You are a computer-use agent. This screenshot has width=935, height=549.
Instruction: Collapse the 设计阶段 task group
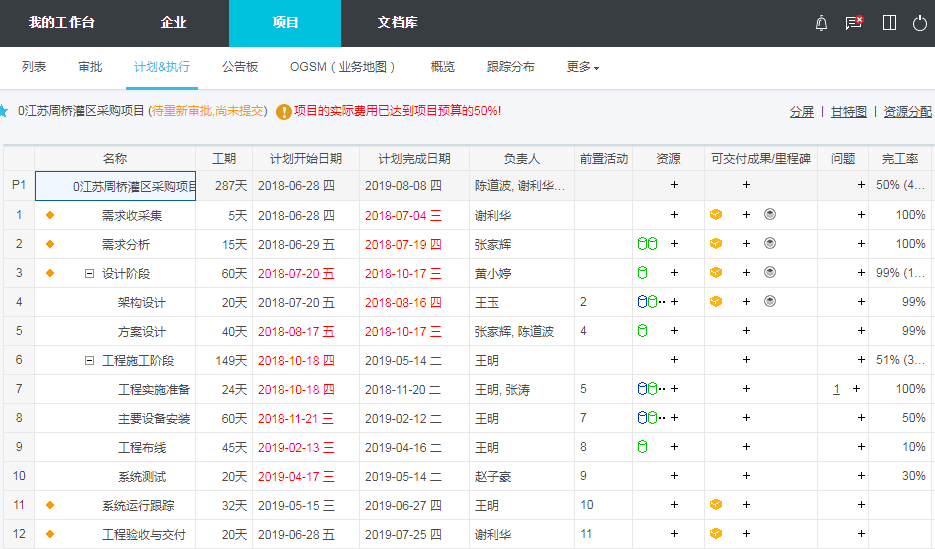click(89, 273)
